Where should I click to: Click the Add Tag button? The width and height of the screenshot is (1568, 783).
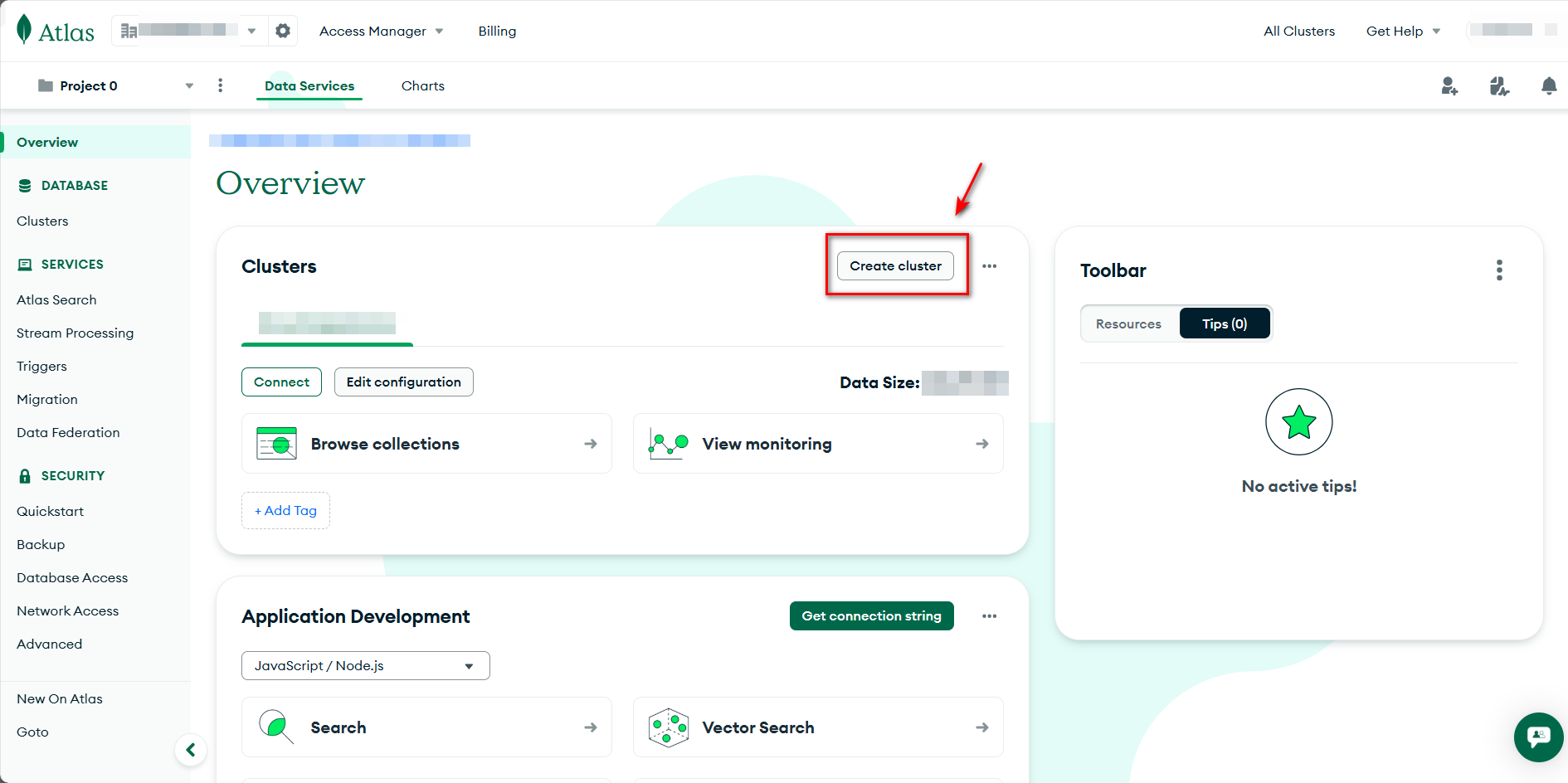(x=285, y=511)
